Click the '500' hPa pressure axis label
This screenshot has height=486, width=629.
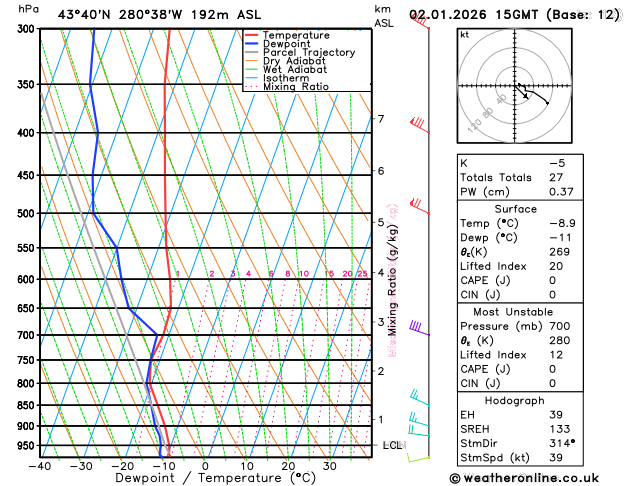(28, 213)
